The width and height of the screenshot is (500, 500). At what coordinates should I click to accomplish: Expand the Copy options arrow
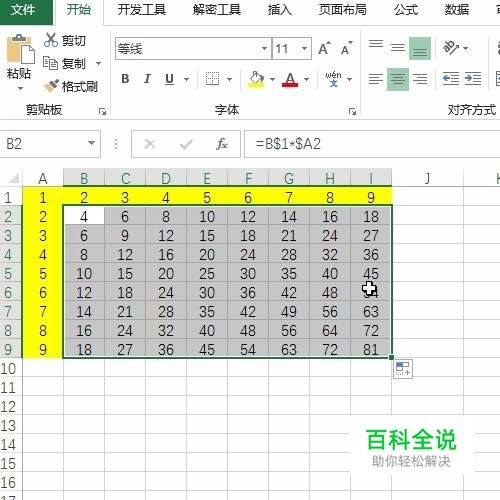(x=98, y=63)
